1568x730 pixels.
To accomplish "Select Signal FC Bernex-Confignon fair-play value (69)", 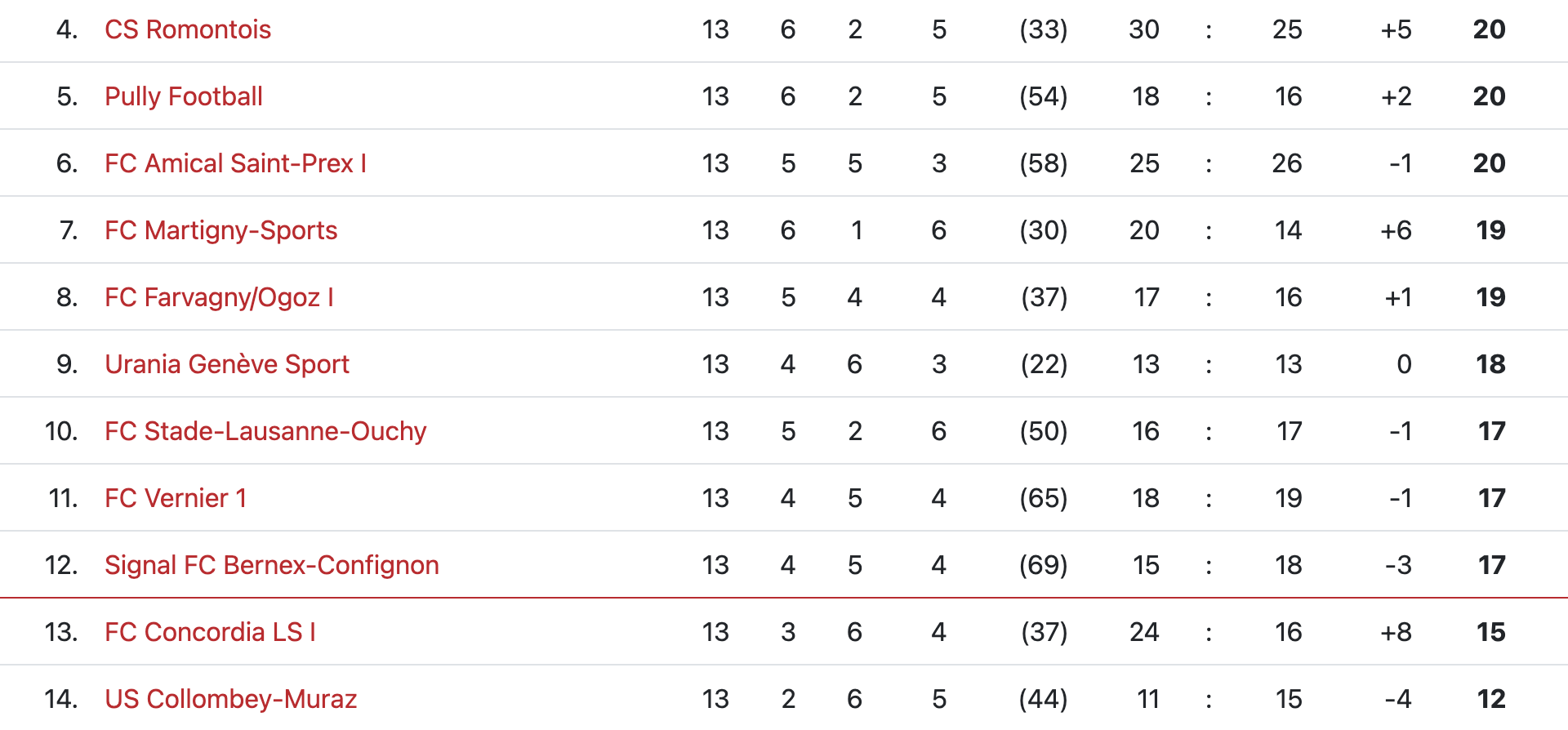I will tap(1043, 566).
